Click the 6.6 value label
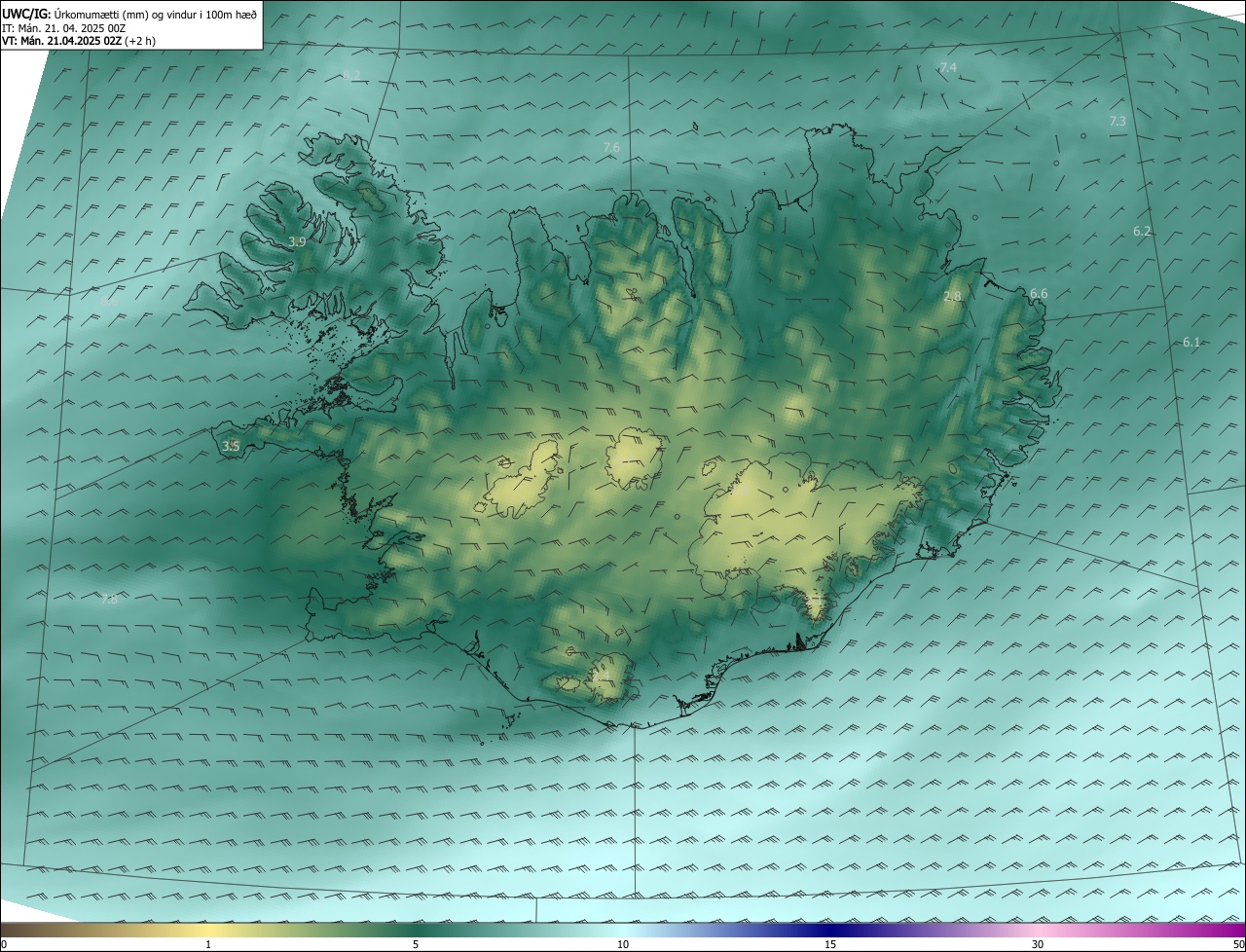This screenshot has width=1246, height=952. (1039, 293)
